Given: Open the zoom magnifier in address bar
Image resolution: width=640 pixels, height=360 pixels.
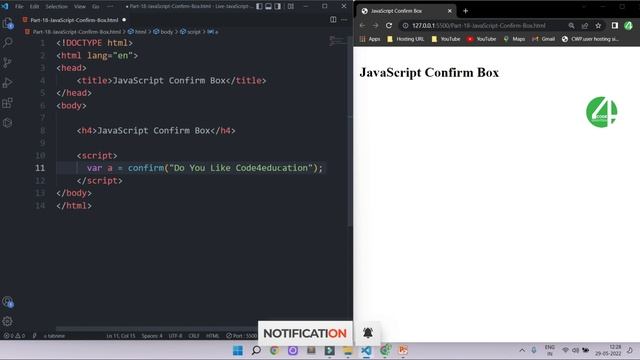Looking at the screenshot, I should point(571,25).
